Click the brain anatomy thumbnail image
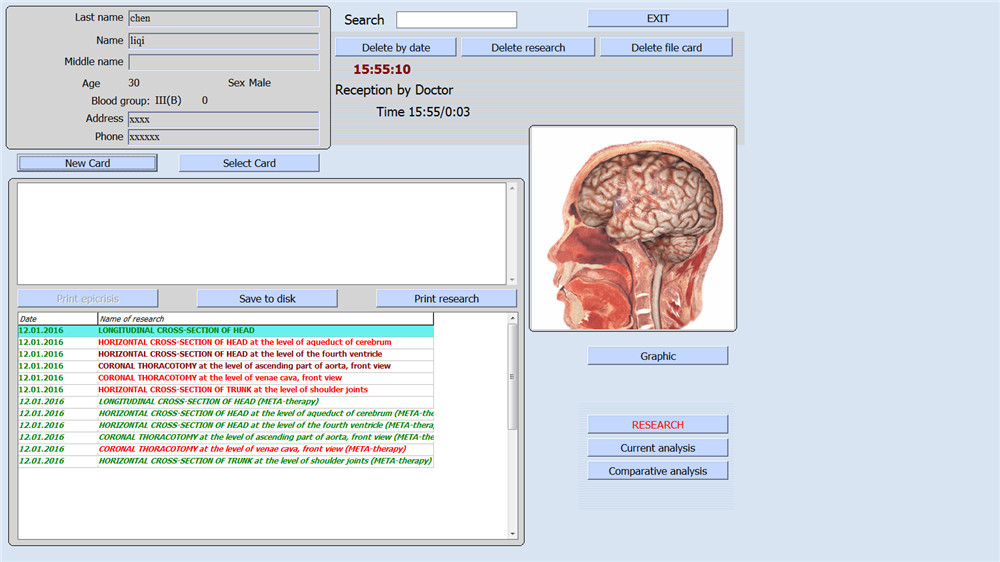The height and width of the screenshot is (562, 1000). pos(633,228)
